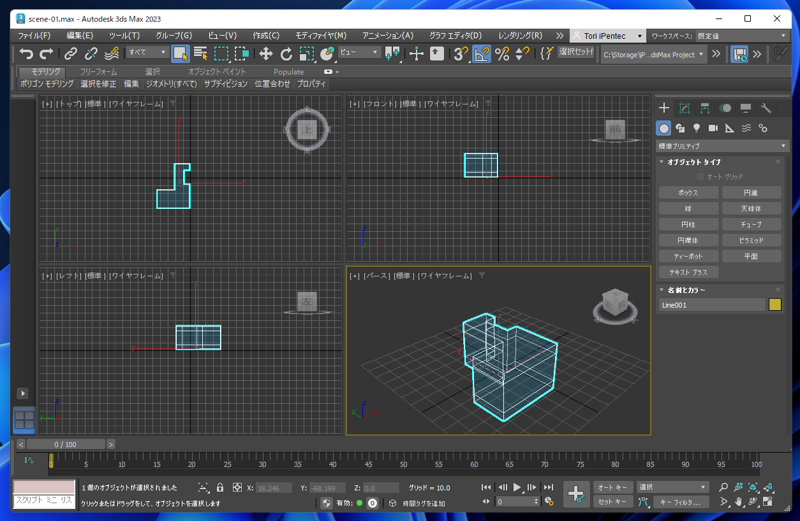Open the レンダリング(R) menu

pyautogui.click(x=520, y=36)
